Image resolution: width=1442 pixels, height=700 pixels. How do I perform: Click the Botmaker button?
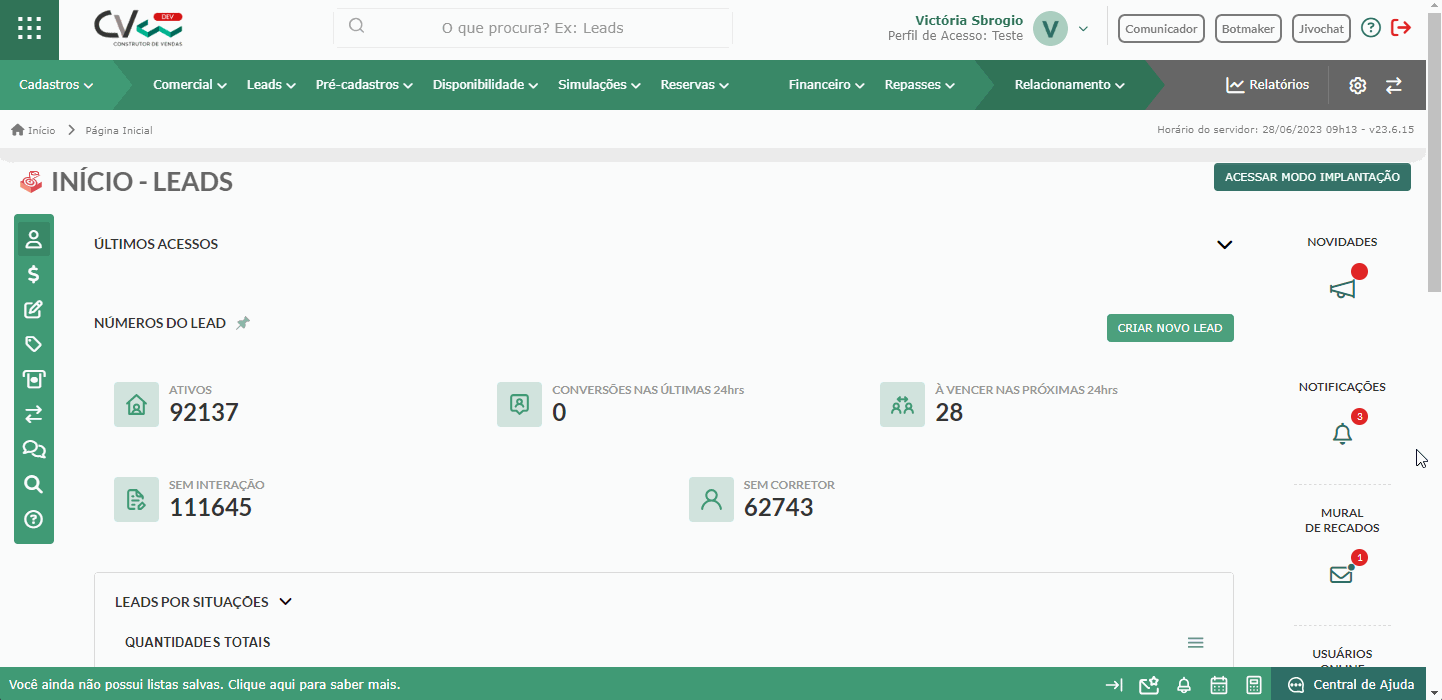click(x=1248, y=29)
